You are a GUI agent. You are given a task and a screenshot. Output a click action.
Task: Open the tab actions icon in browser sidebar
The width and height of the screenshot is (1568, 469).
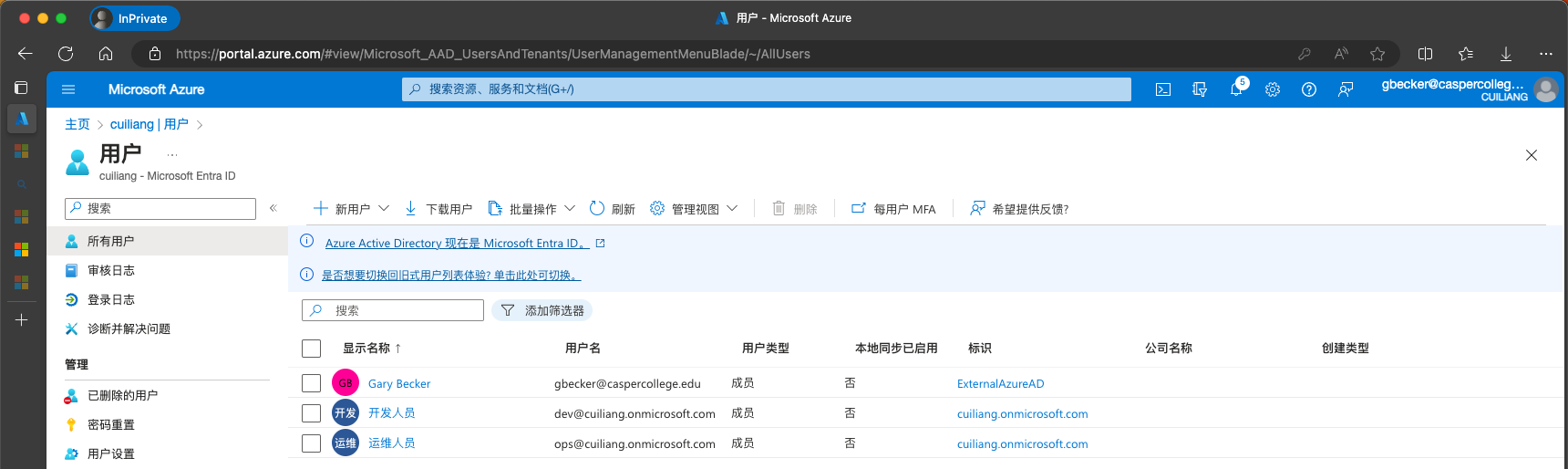21,88
